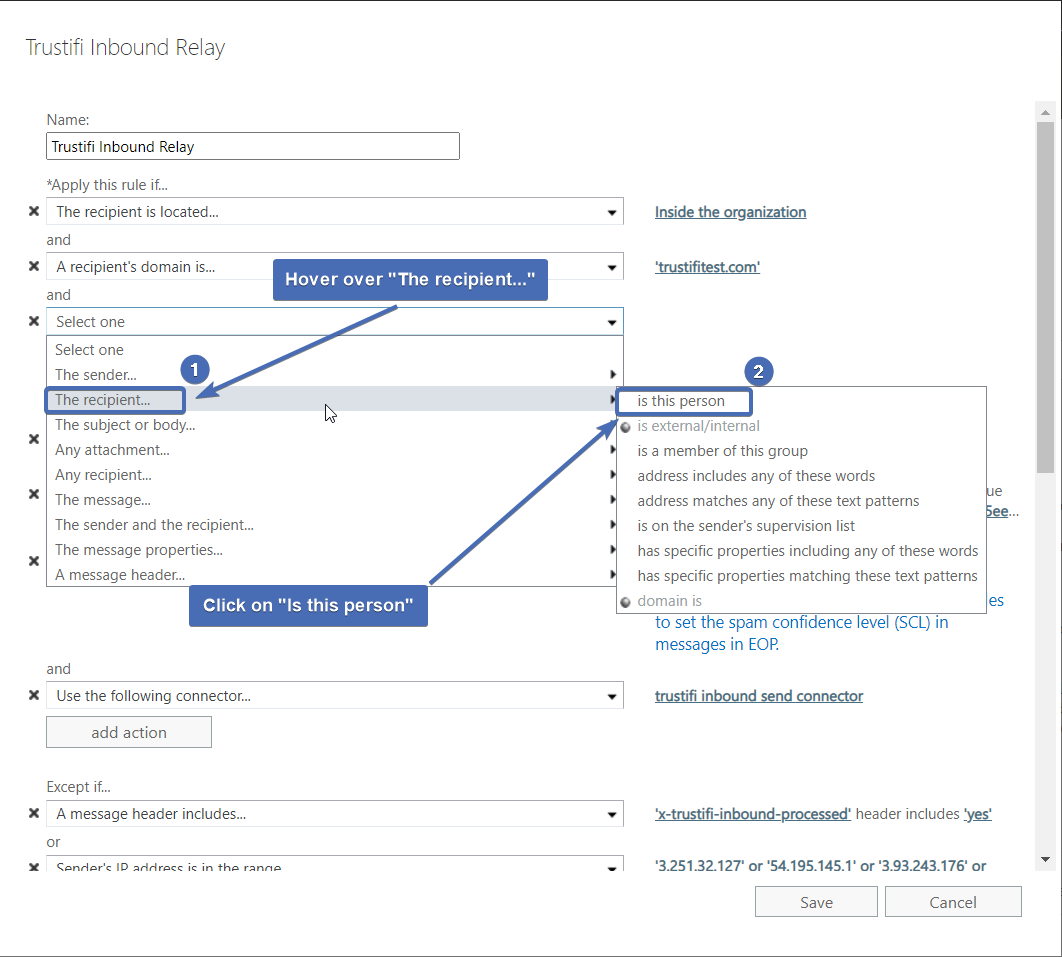This screenshot has height=957, width=1062.
Task: Click the scrollbar down arrow
Action: click(x=1045, y=859)
